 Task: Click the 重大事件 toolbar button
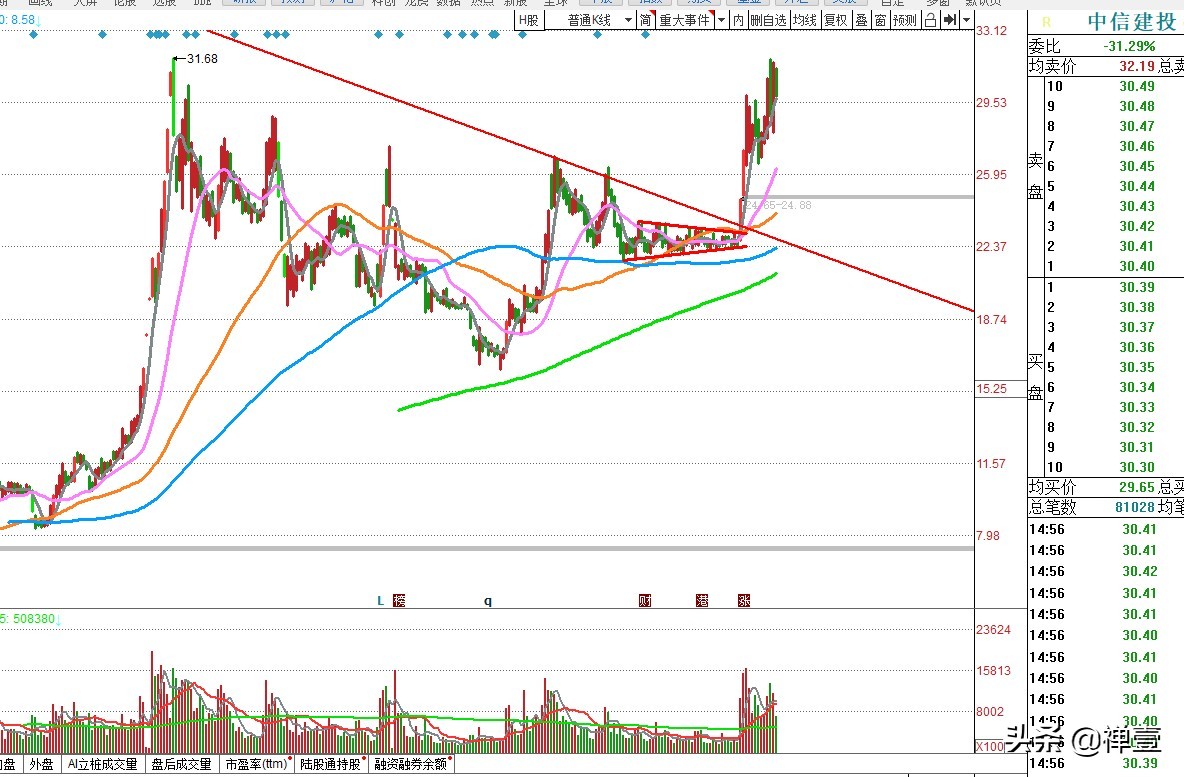(685, 20)
